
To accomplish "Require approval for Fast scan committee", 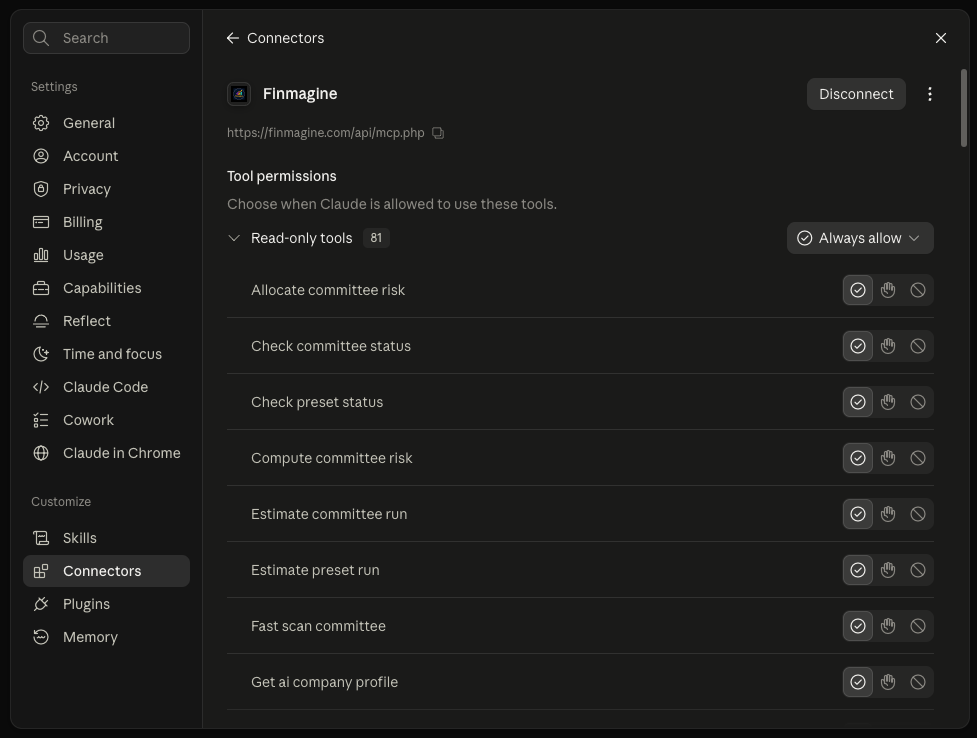I will 888,626.
